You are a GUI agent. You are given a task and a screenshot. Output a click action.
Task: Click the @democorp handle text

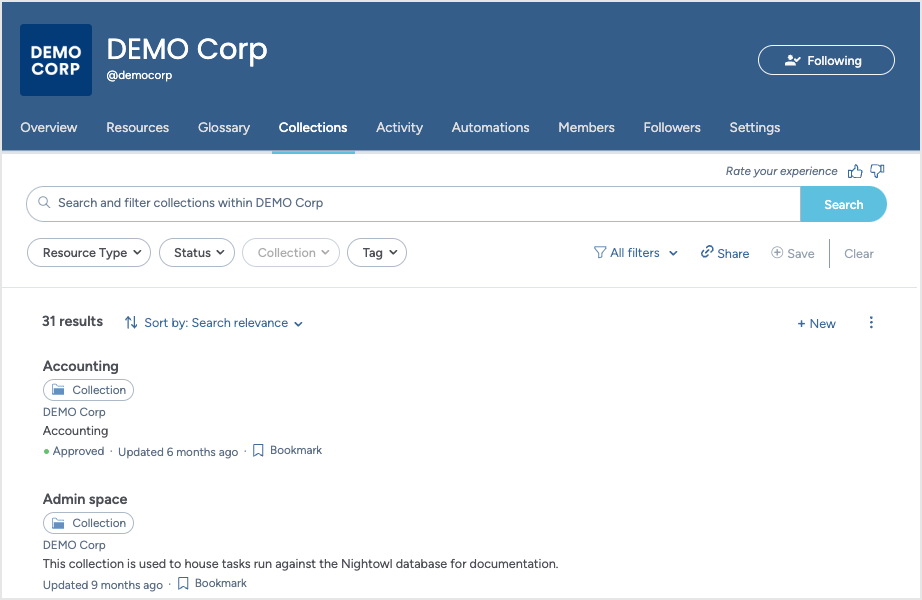pos(139,75)
